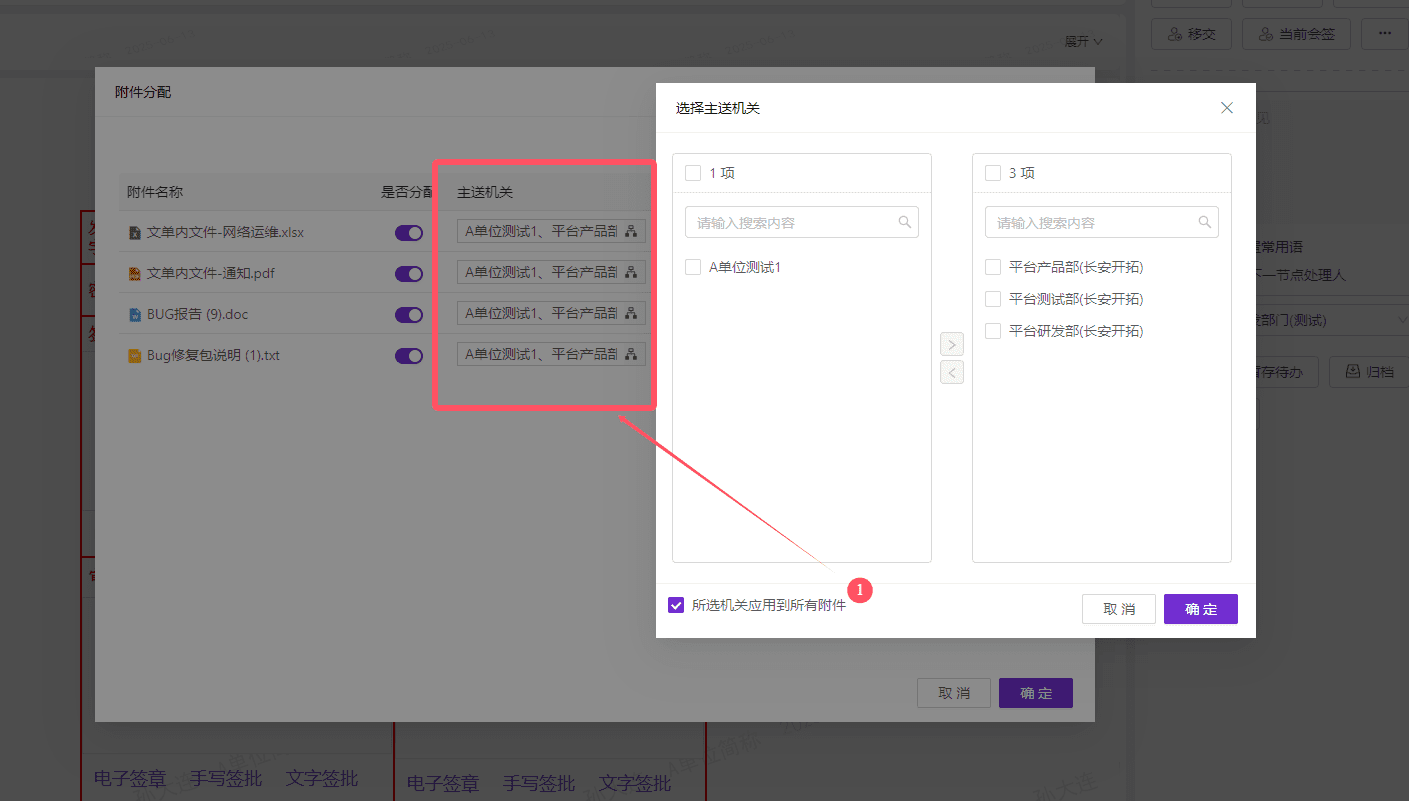Open org picker icon for BUG报告 (9).doc row

click(x=631, y=313)
